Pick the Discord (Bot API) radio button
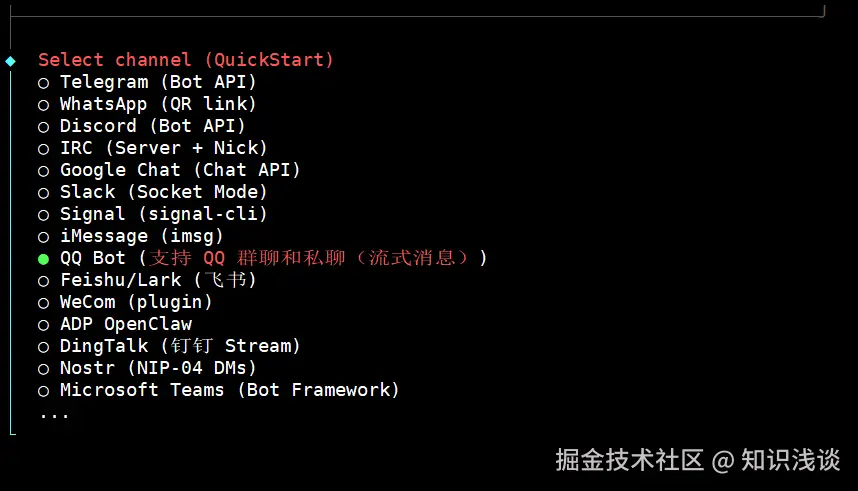The width and height of the screenshot is (858, 491). (44, 127)
